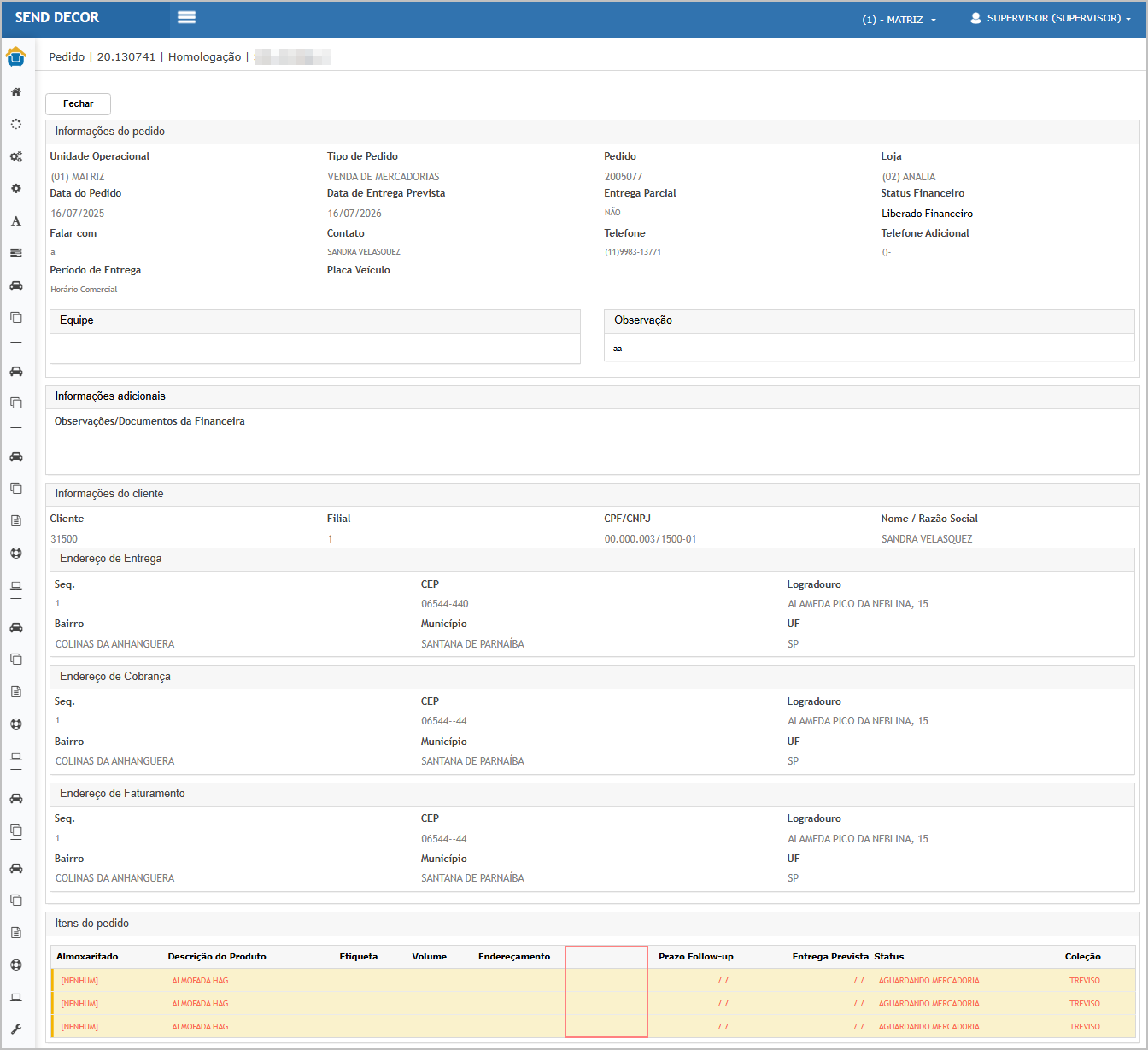Click the dotted spinner icon in sidebar

click(15, 124)
